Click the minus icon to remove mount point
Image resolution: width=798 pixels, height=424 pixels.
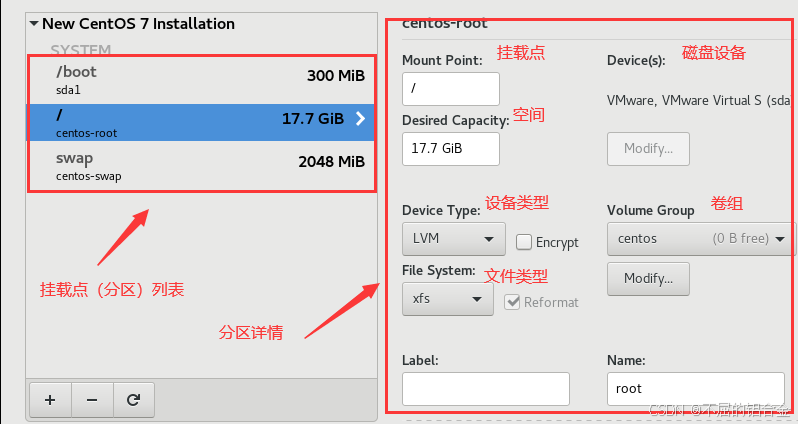(x=92, y=400)
